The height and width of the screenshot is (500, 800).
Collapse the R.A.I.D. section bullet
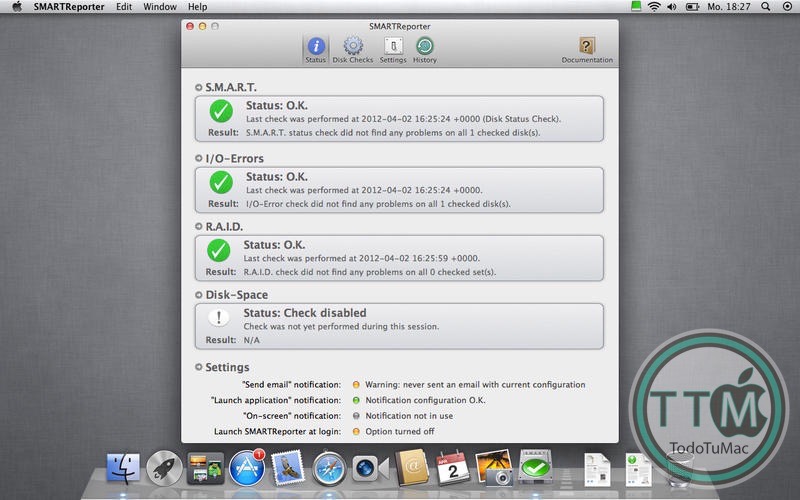tap(198, 227)
